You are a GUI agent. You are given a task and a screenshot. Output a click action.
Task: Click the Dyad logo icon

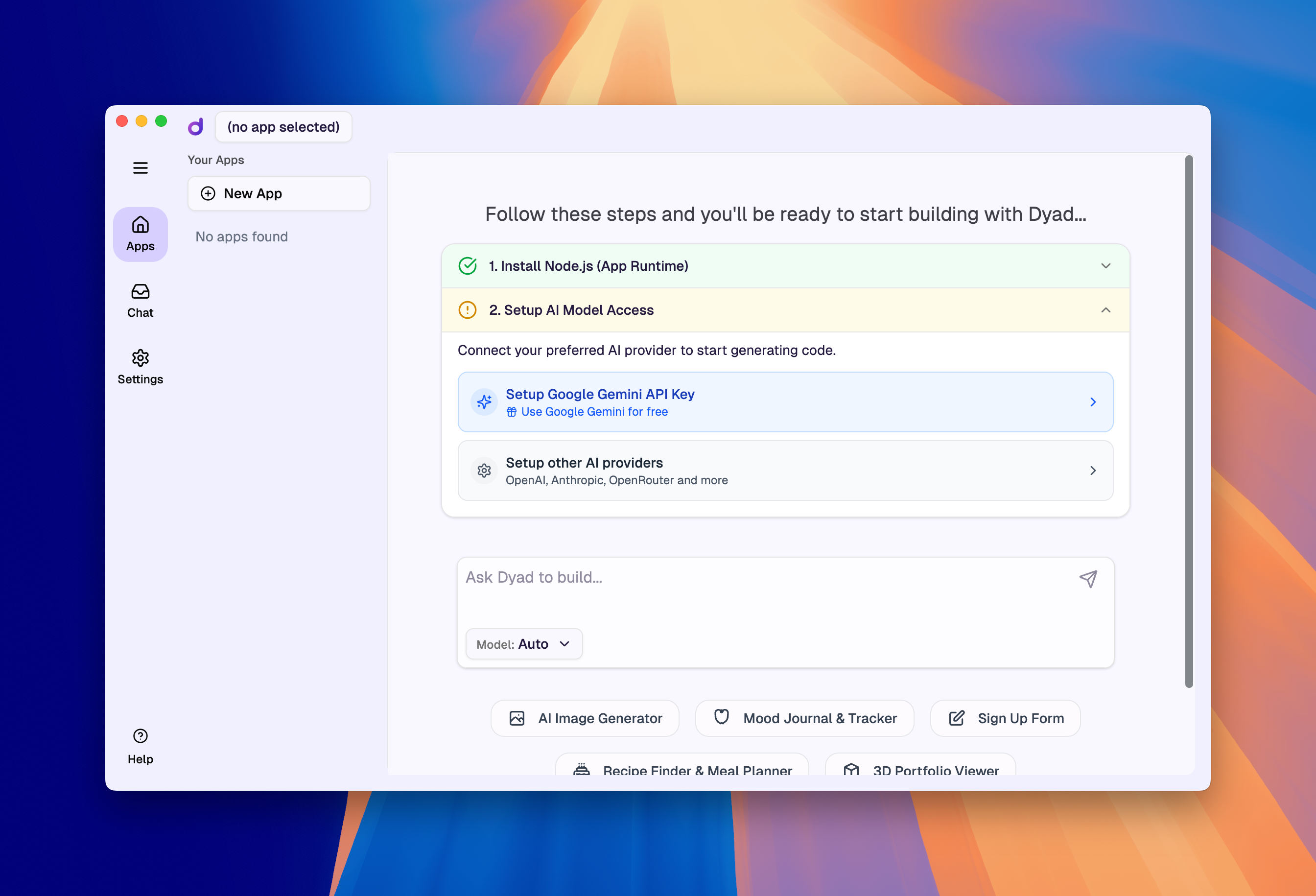[195, 126]
